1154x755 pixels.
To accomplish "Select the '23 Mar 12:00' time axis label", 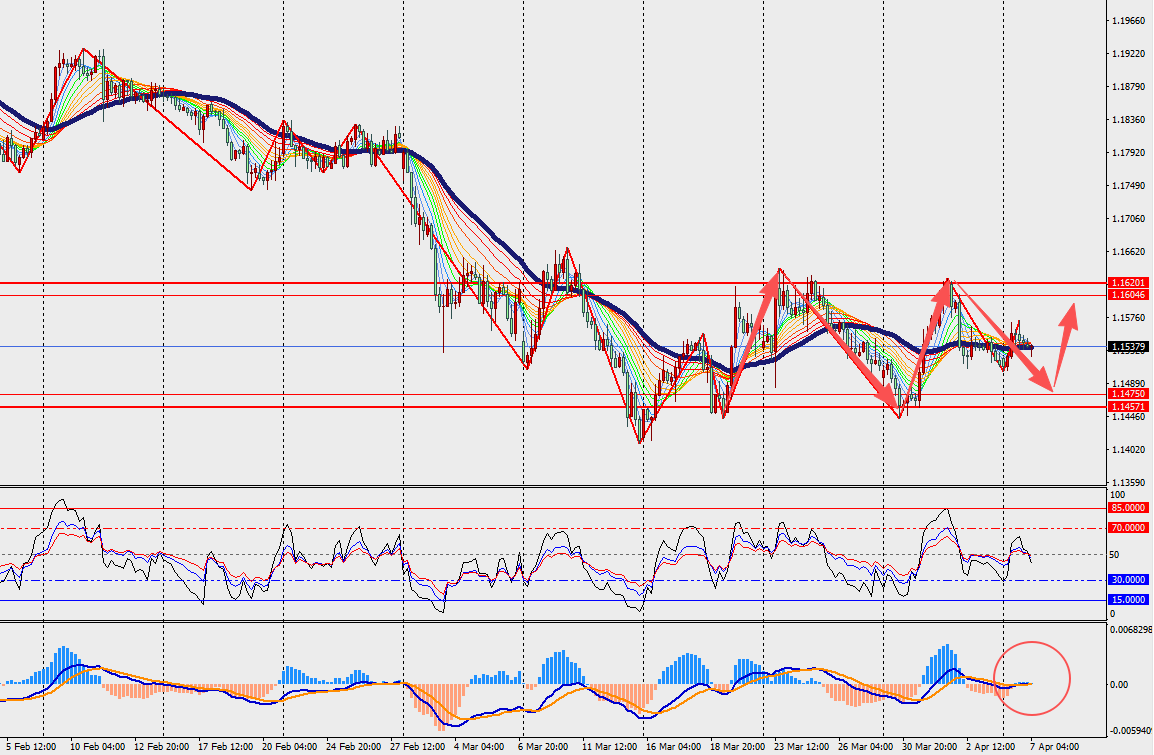I will pyautogui.click(x=802, y=746).
